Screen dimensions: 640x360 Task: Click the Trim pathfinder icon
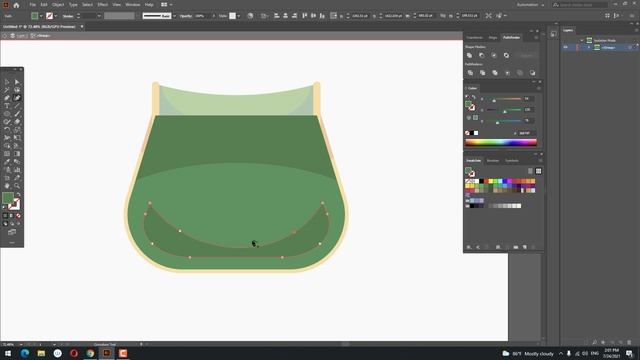pyautogui.click(x=482, y=73)
